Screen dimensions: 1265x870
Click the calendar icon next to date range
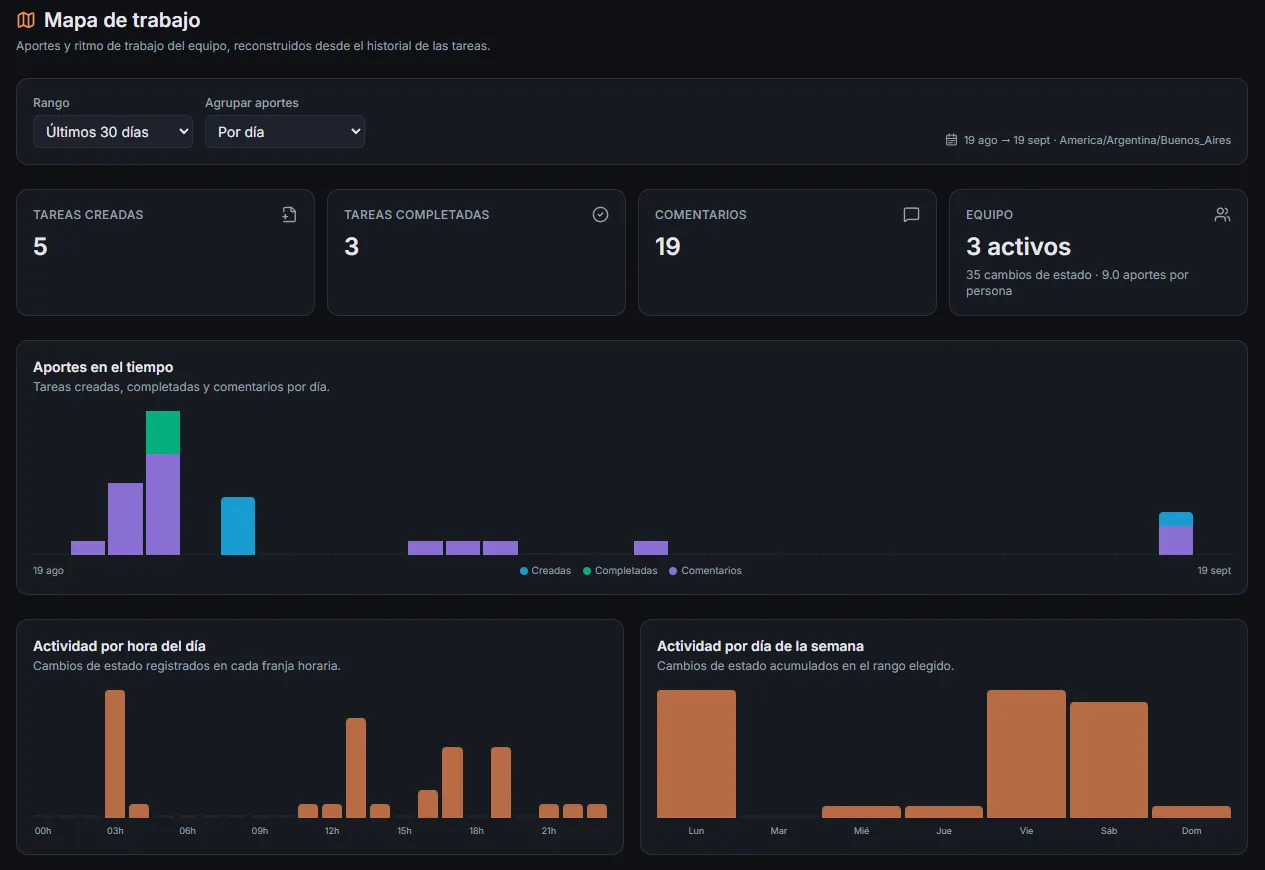click(951, 140)
